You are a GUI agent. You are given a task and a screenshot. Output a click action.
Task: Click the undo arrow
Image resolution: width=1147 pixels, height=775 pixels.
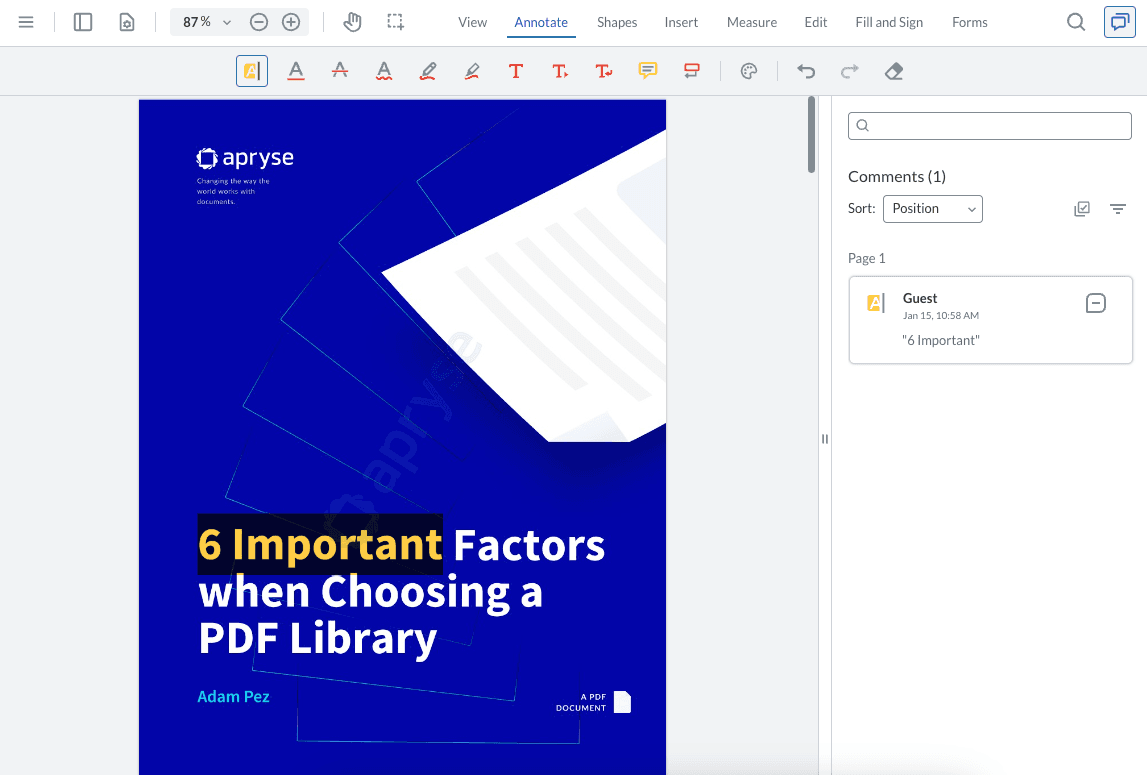tap(806, 71)
